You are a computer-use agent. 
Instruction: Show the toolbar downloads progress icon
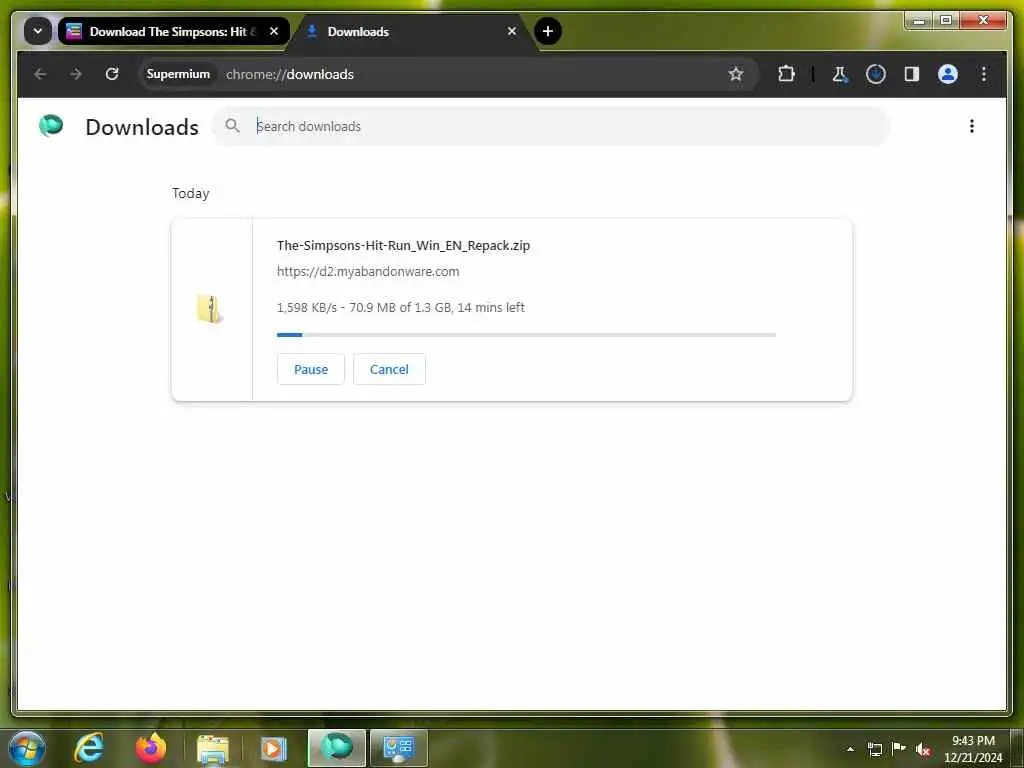875,74
